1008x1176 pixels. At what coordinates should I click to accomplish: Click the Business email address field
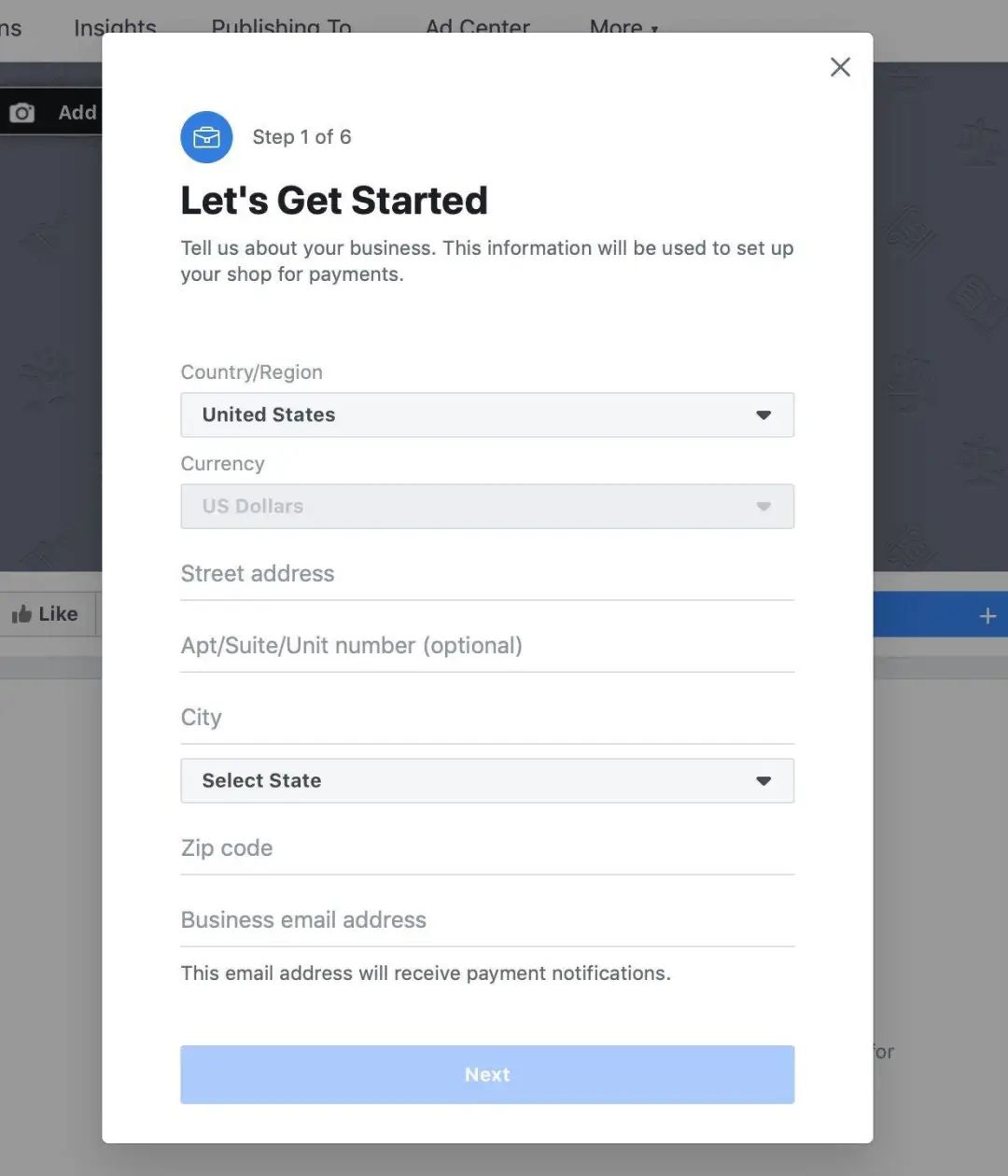coord(487,920)
